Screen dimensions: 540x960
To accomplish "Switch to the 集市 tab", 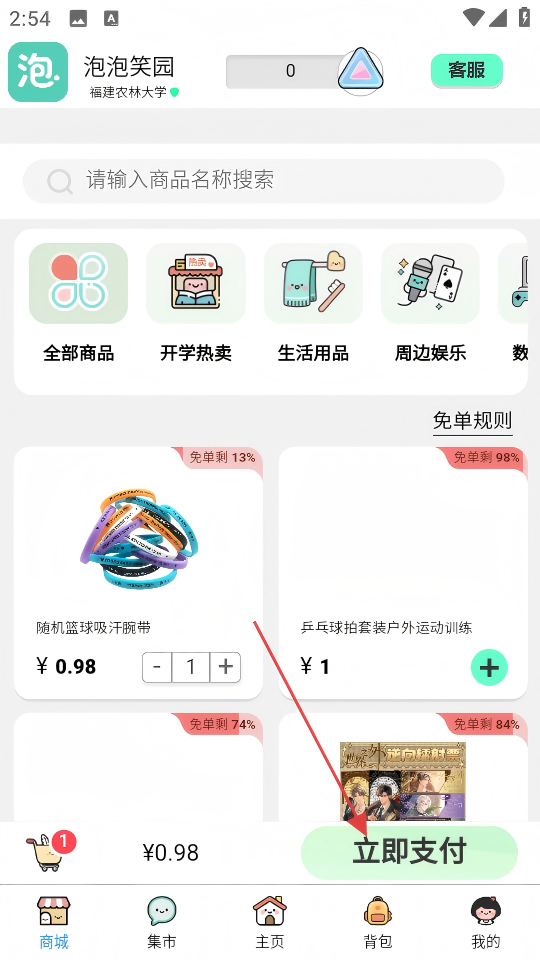I will (162, 923).
